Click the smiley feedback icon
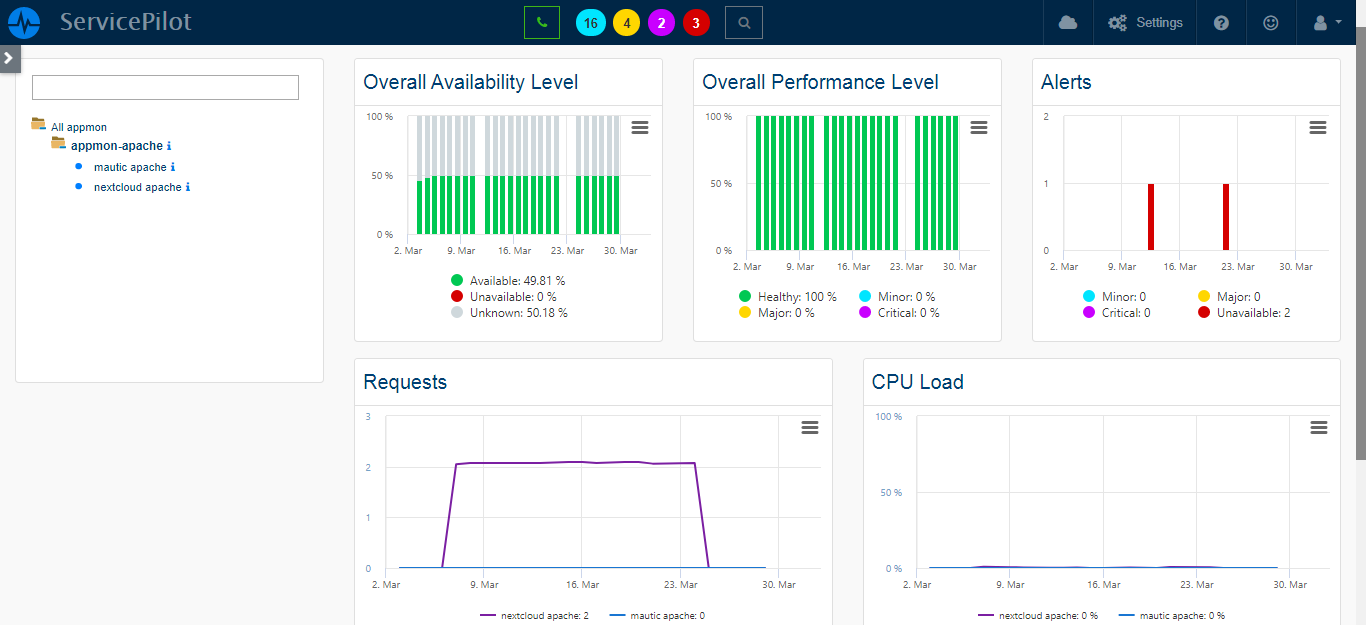The height and width of the screenshot is (625, 1366). 1270,22
